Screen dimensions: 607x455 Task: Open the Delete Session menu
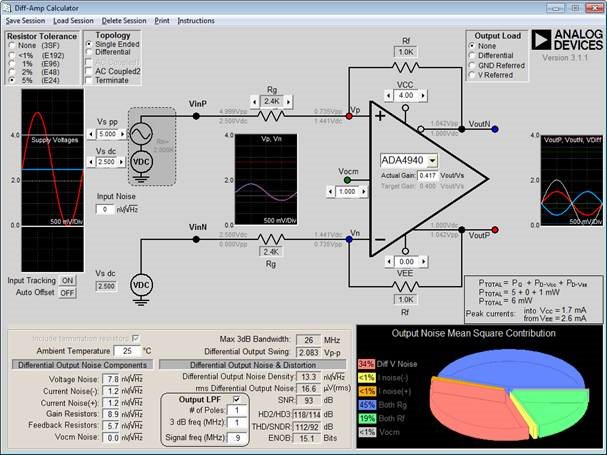click(x=124, y=21)
